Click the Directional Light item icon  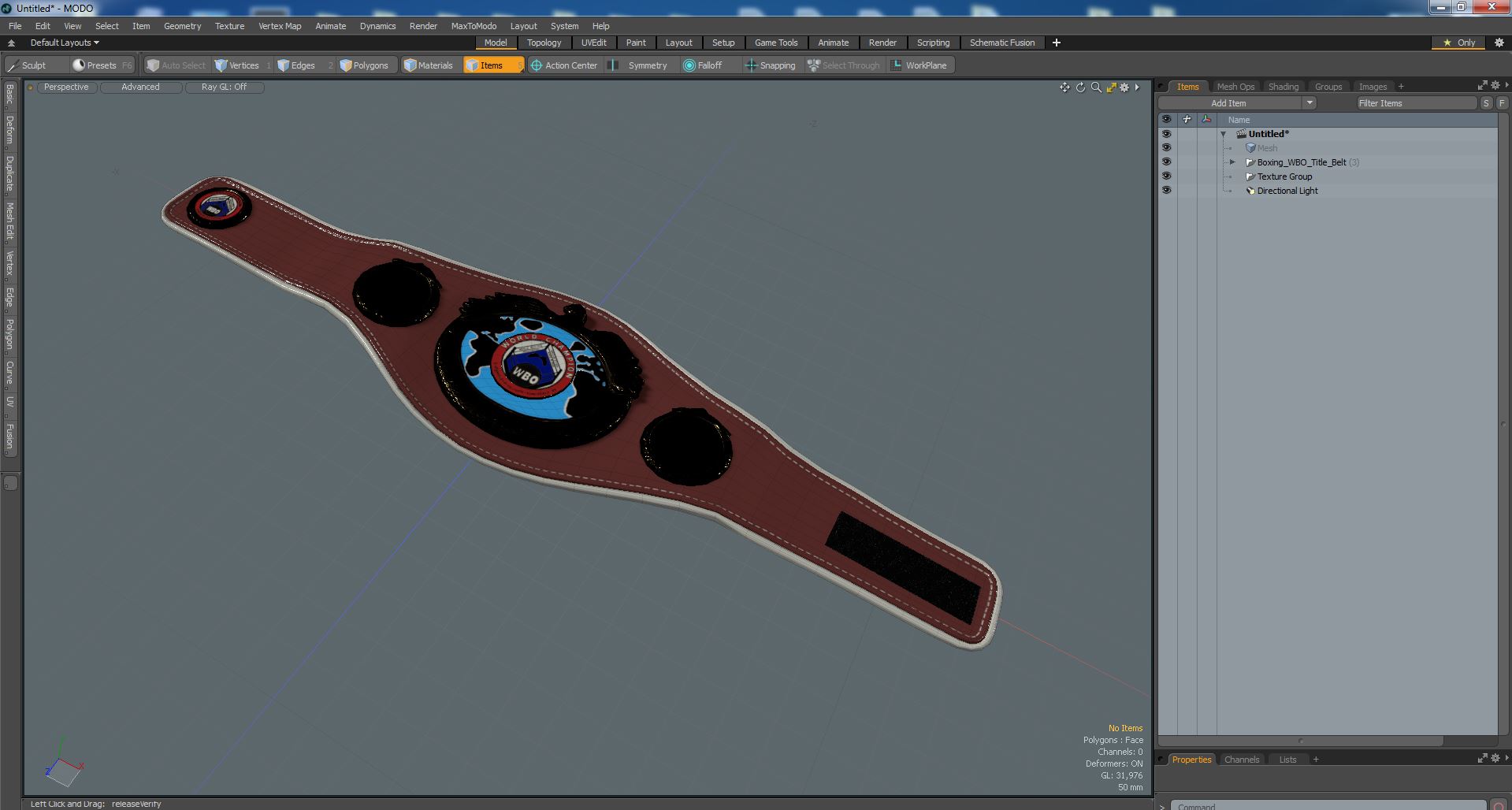1250,191
